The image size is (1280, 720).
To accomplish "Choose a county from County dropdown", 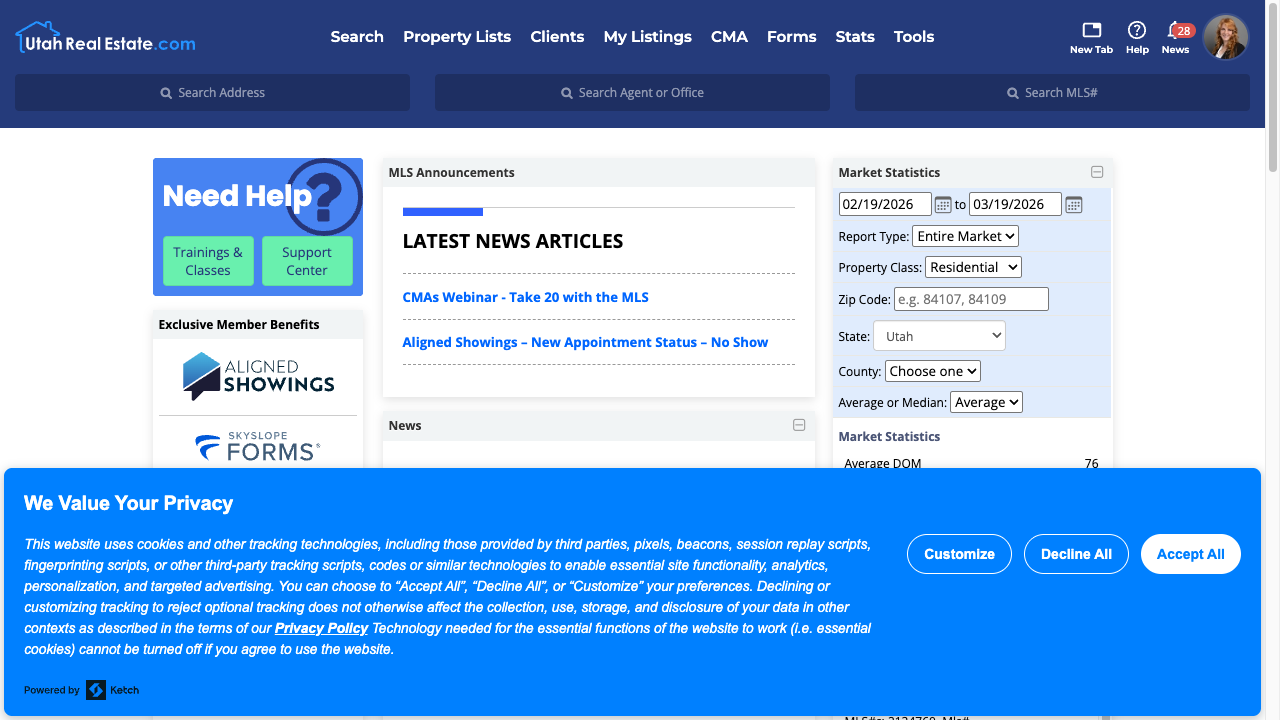I will 932,371.
